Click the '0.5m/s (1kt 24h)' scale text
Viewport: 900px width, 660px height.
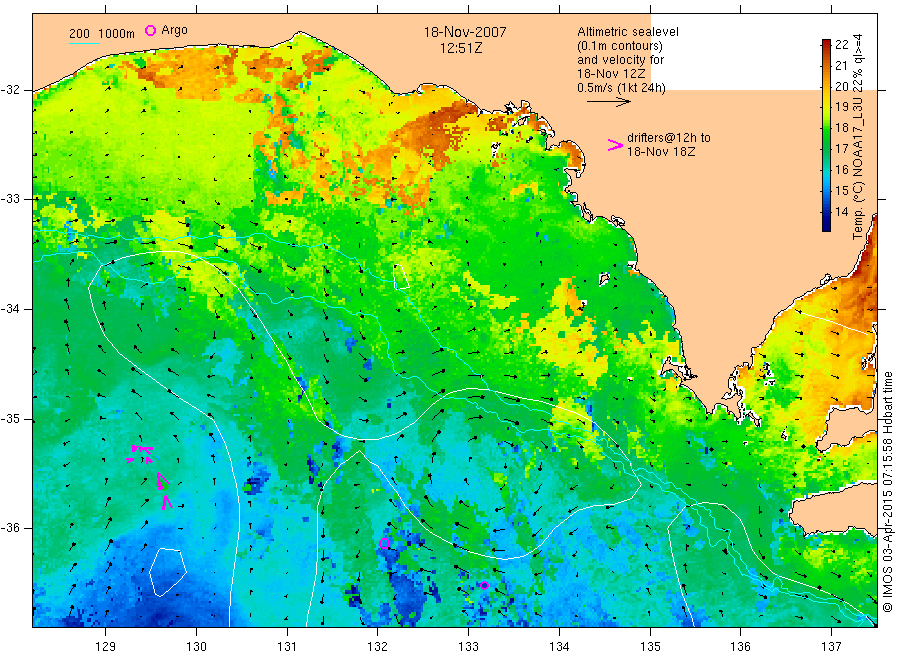(622, 88)
